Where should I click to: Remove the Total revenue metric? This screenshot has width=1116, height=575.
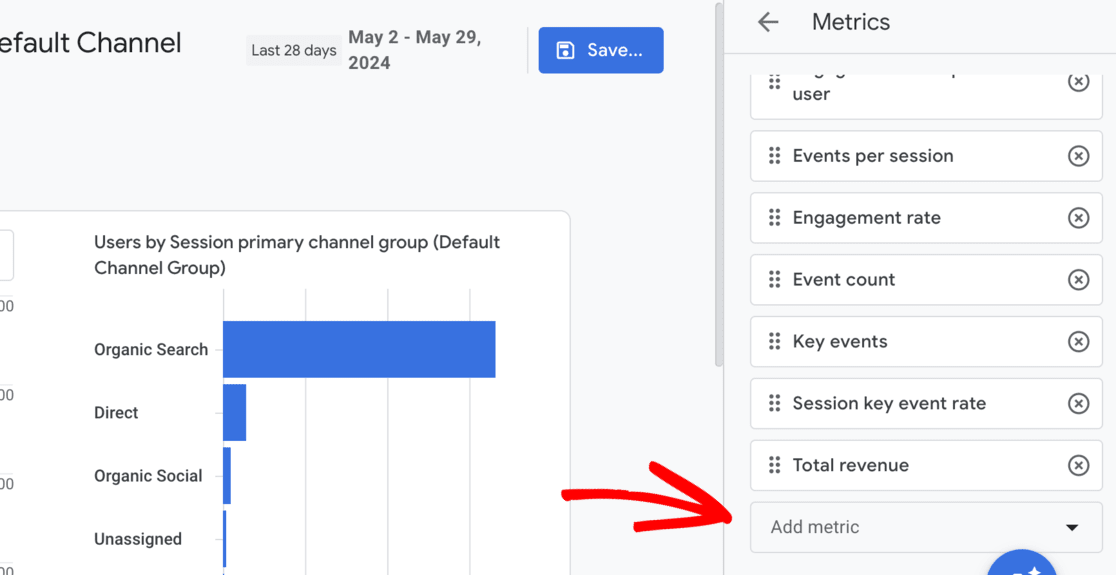(x=1078, y=465)
